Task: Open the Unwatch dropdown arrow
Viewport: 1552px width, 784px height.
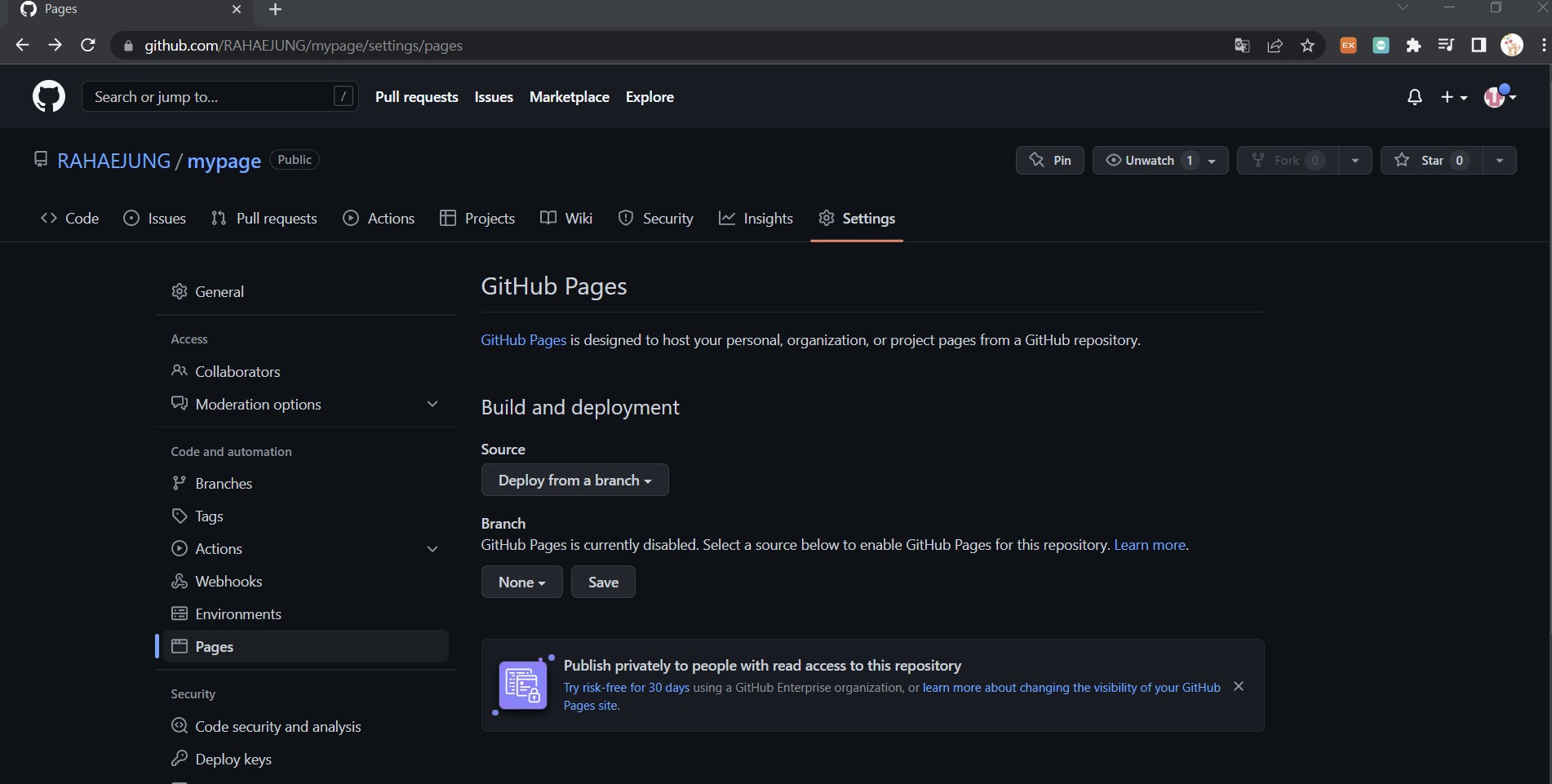Action: point(1212,161)
